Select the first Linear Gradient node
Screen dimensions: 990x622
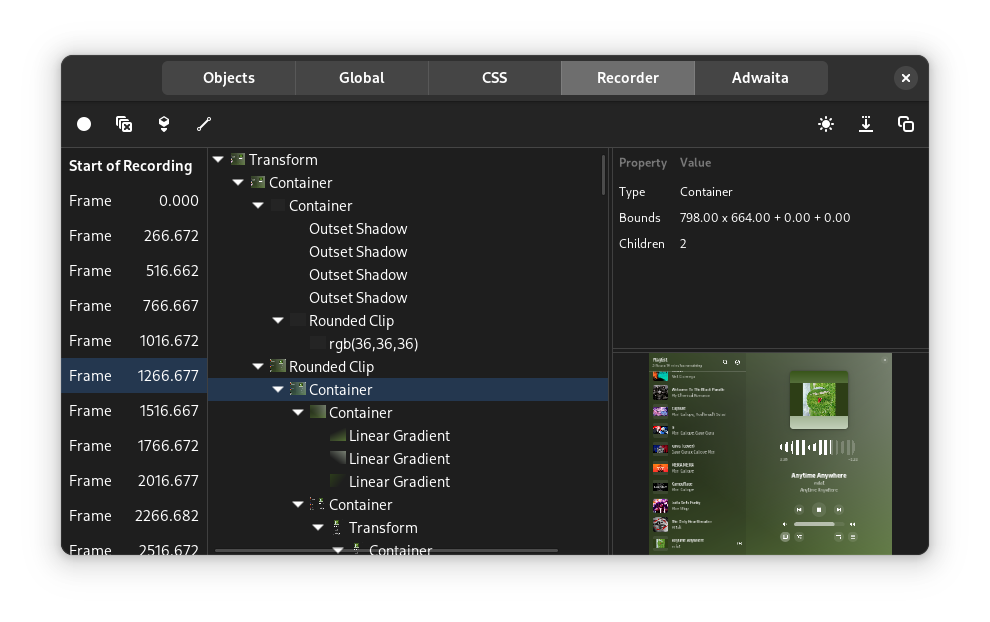coord(399,435)
